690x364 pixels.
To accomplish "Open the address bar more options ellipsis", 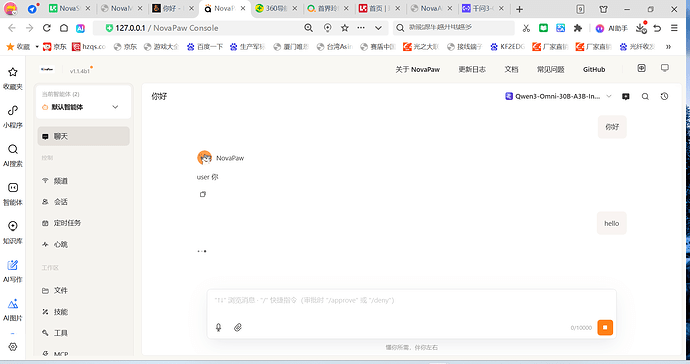I will coord(361,27).
